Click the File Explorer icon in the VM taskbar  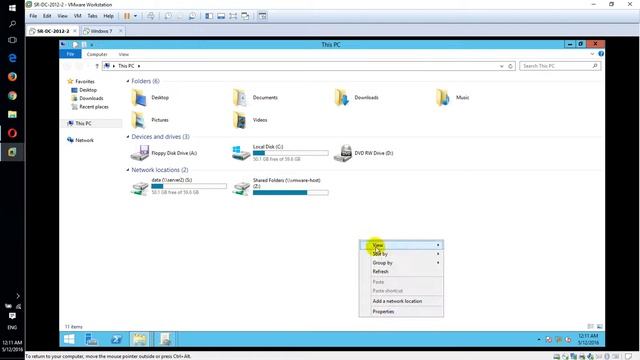pyautogui.click(x=139, y=339)
